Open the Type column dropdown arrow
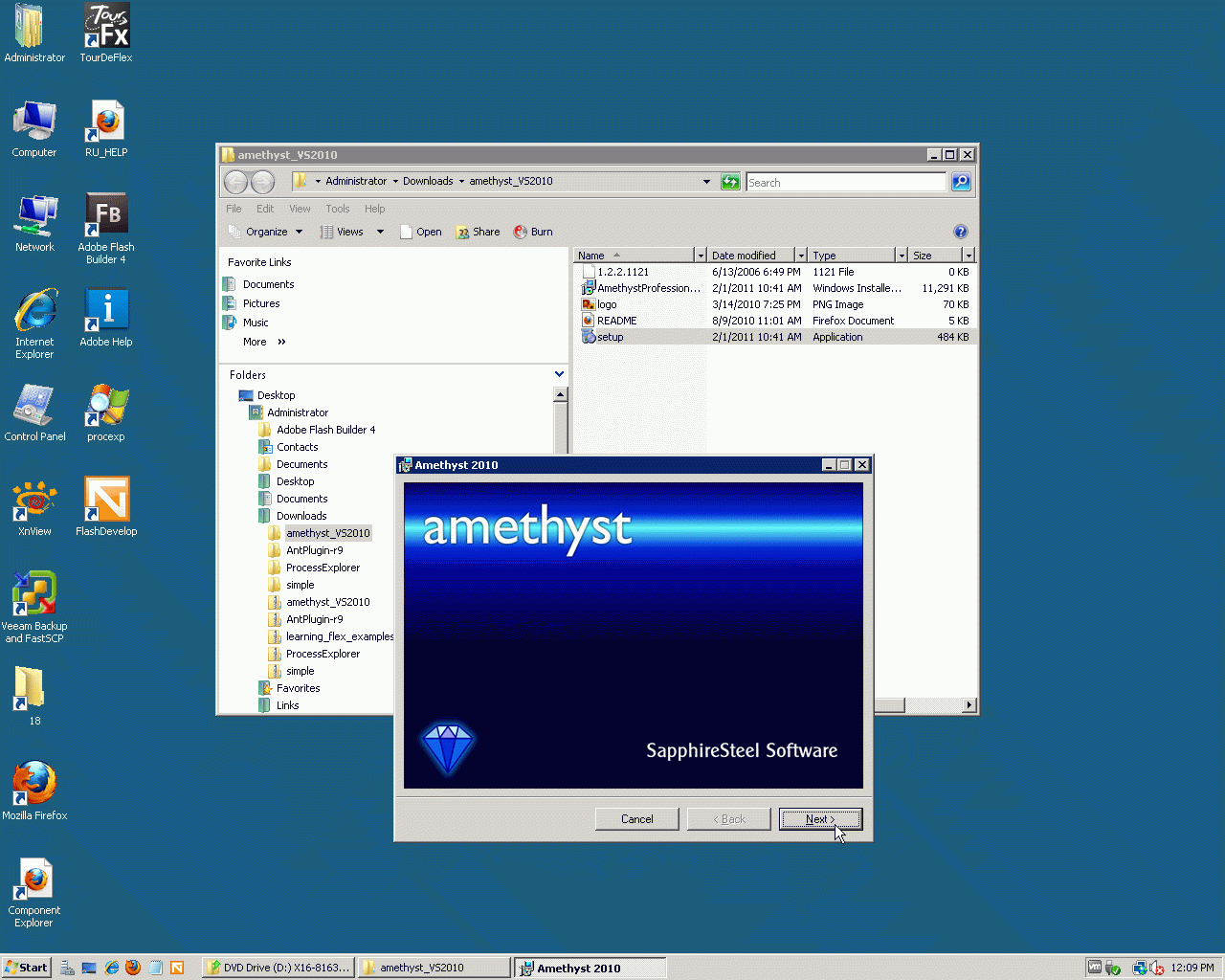The width and height of the screenshot is (1225, 980). pos(901,256)
